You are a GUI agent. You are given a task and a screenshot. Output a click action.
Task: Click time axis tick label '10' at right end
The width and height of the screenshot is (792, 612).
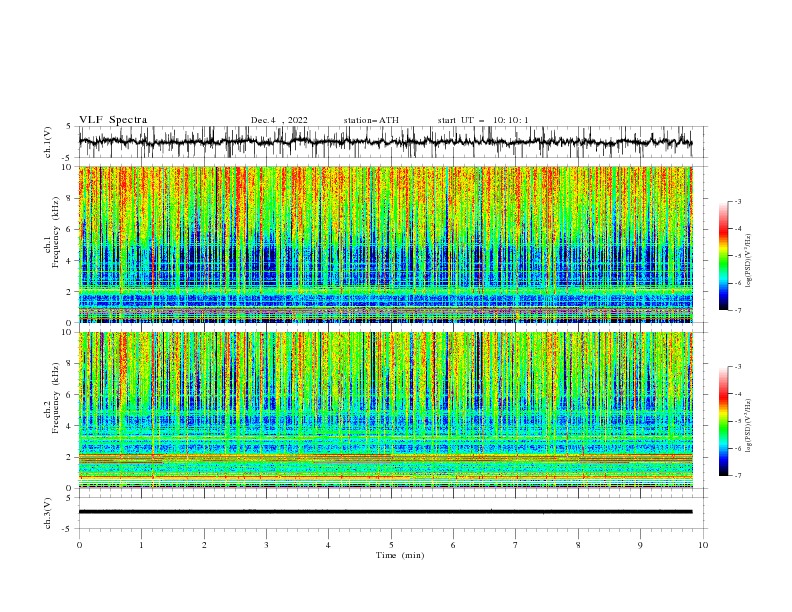click(x=703, y=545)
